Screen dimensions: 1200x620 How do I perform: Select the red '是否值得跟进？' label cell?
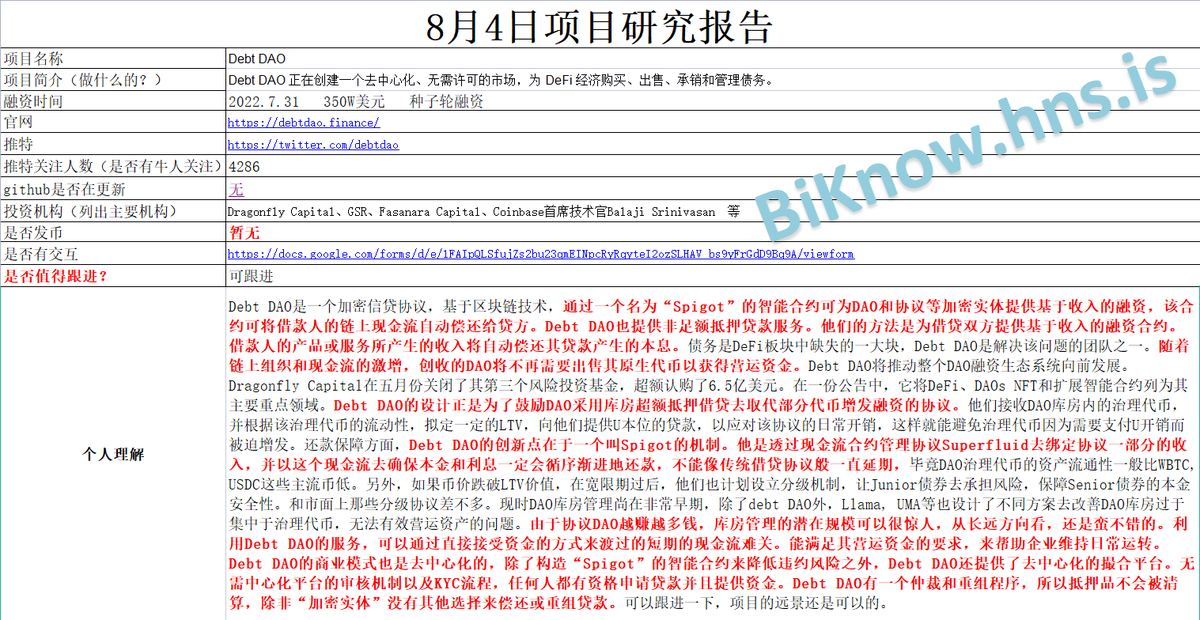[x=113, y=276]
